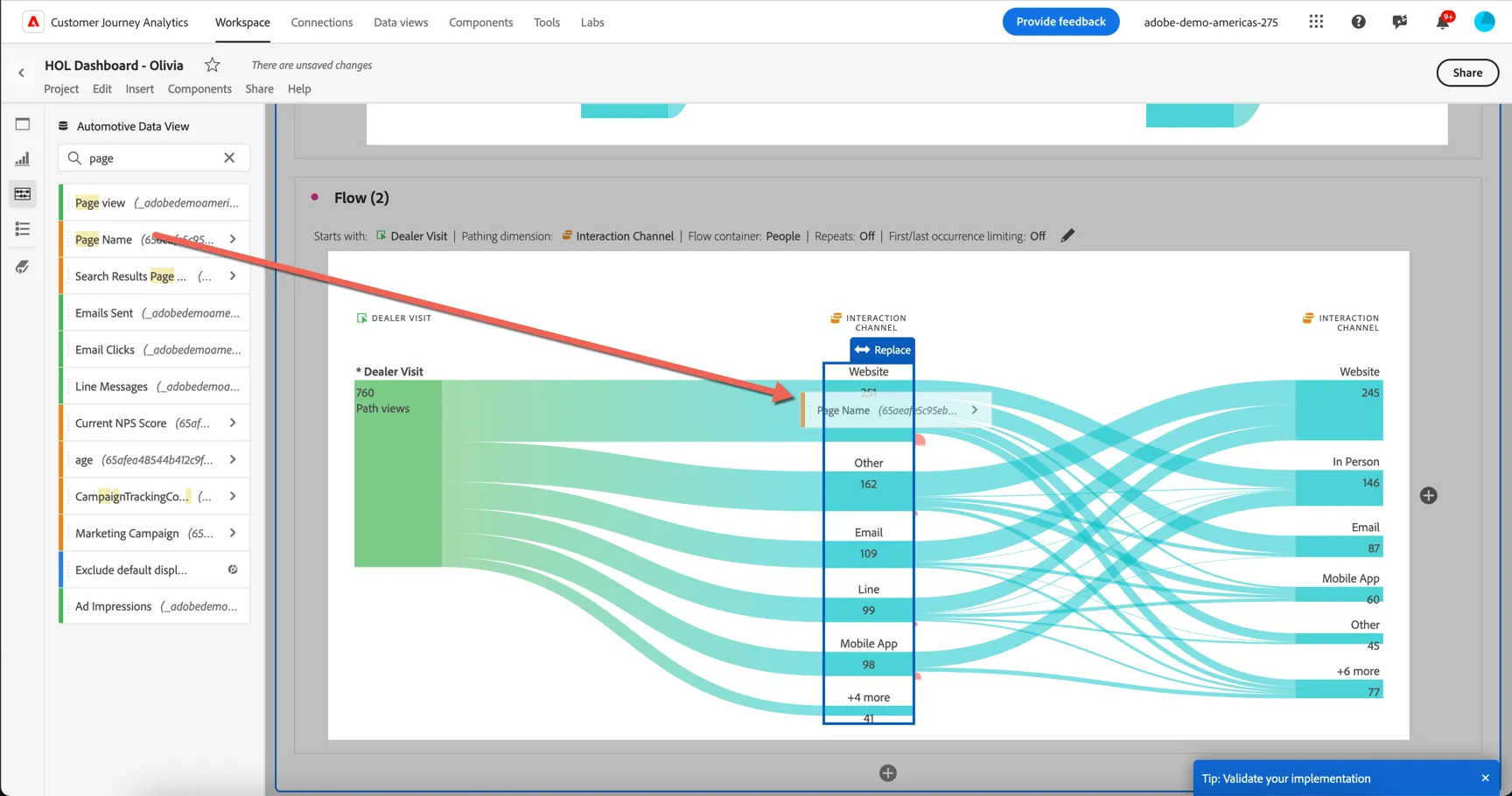Viewport: 1512px width, 796px height.
Task: Click the Replace drop zone button
Action: (882, 350)
